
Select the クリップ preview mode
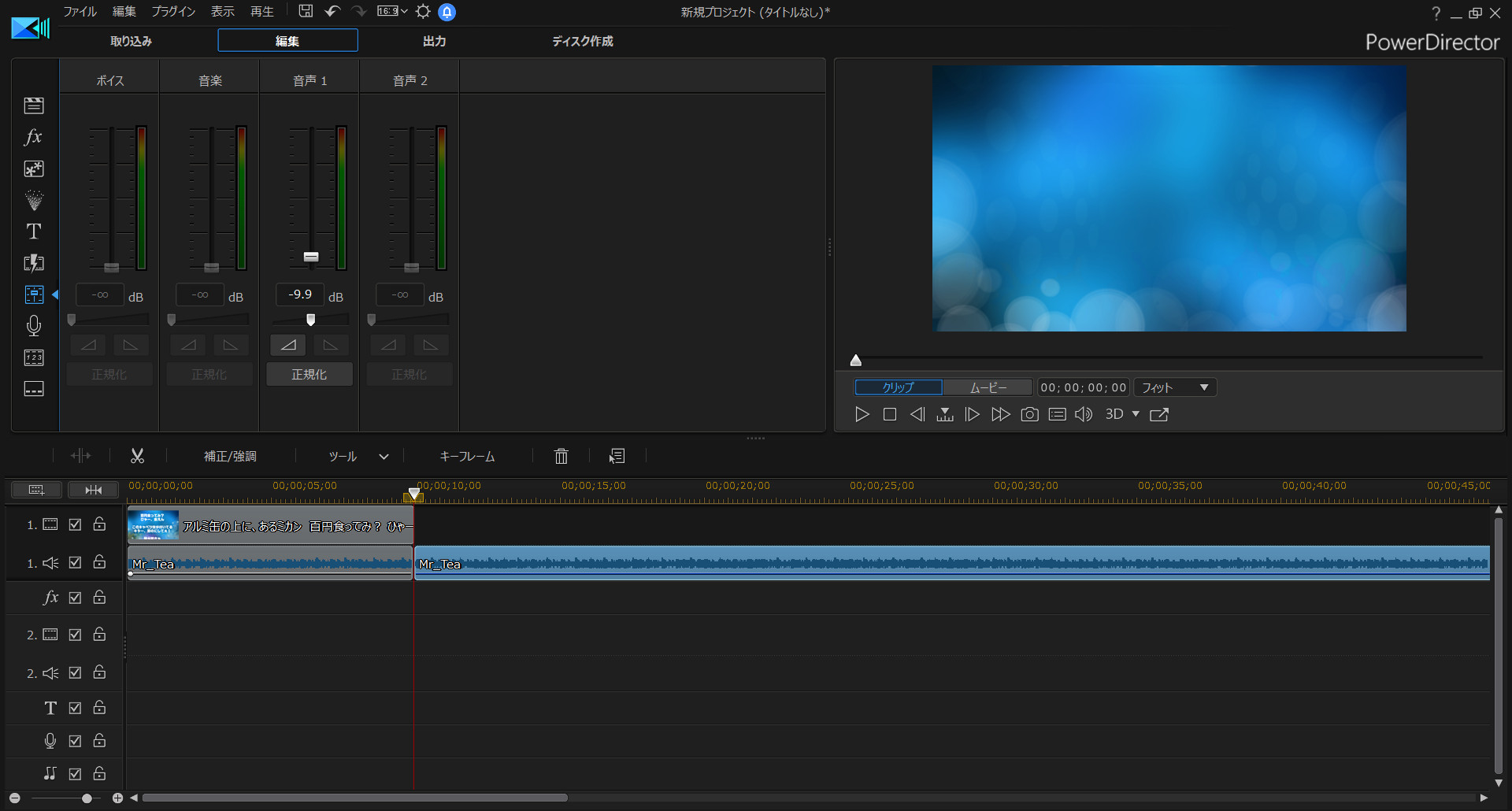click(x=899, y=387)
